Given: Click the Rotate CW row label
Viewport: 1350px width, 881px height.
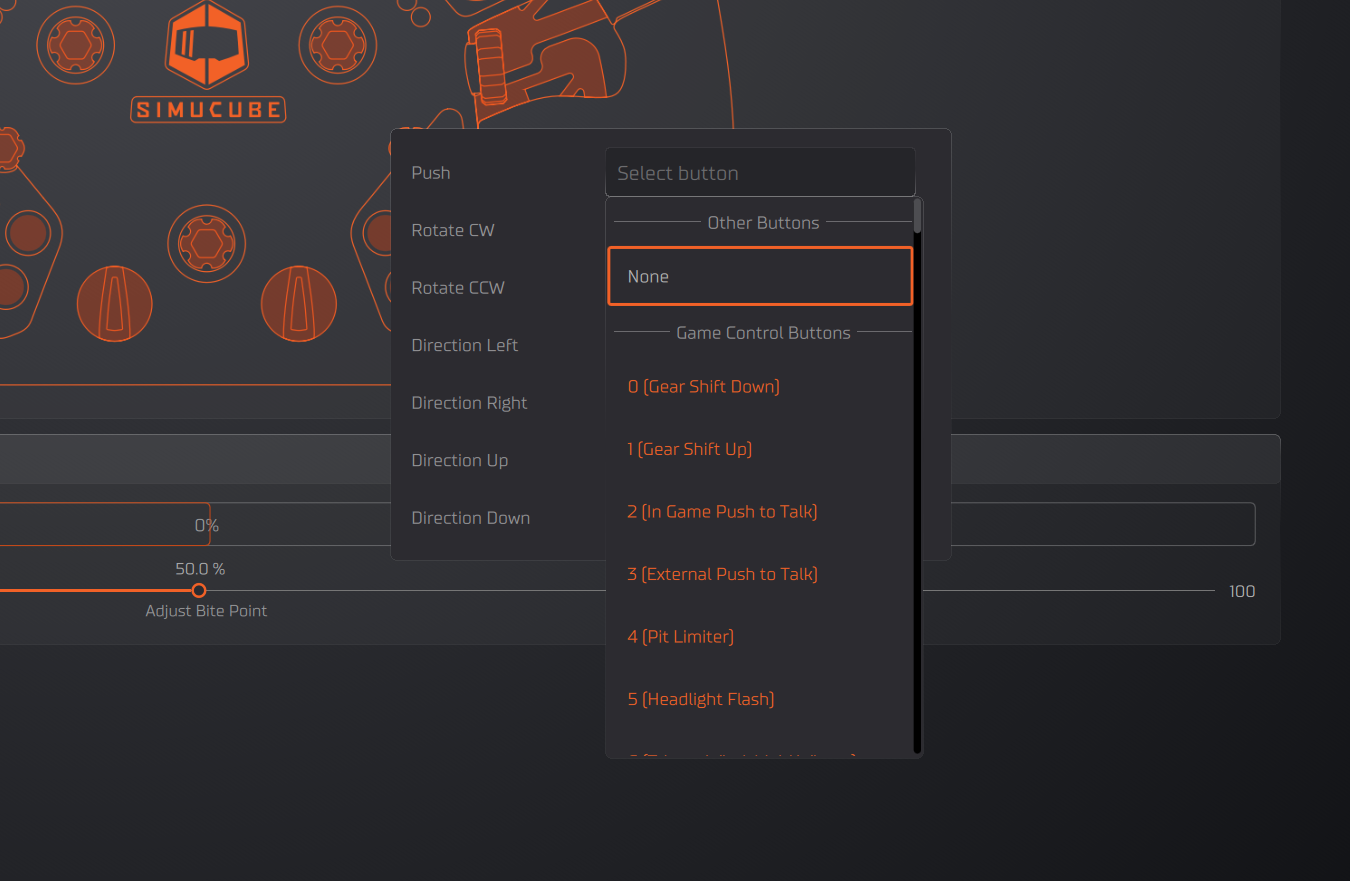Looking at the screenshot, I should click(453, 230).
